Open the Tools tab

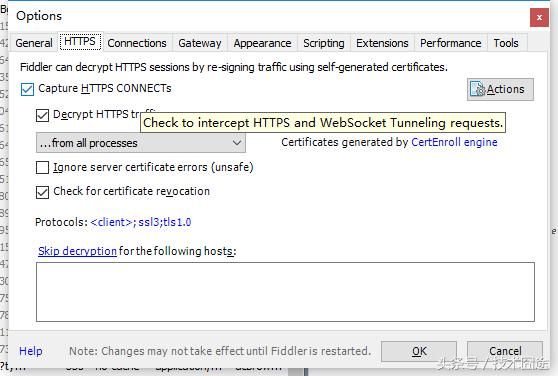(506, 43)
